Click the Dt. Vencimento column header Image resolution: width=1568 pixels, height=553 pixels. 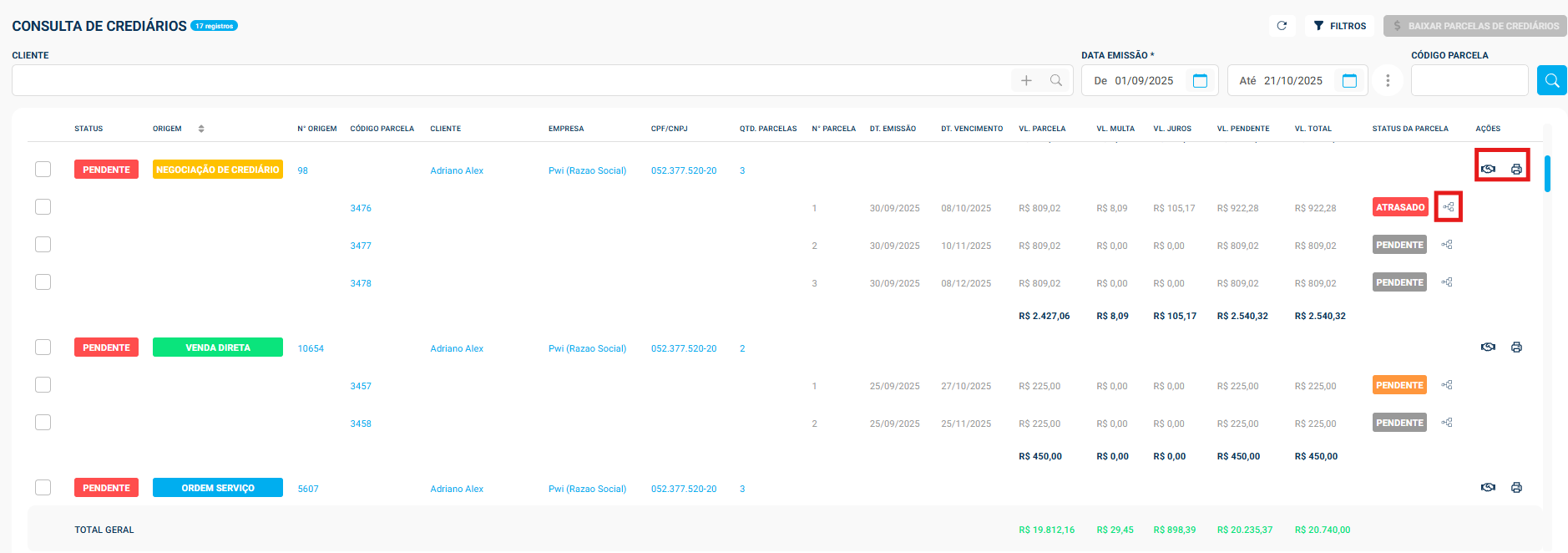click(972, 129)
